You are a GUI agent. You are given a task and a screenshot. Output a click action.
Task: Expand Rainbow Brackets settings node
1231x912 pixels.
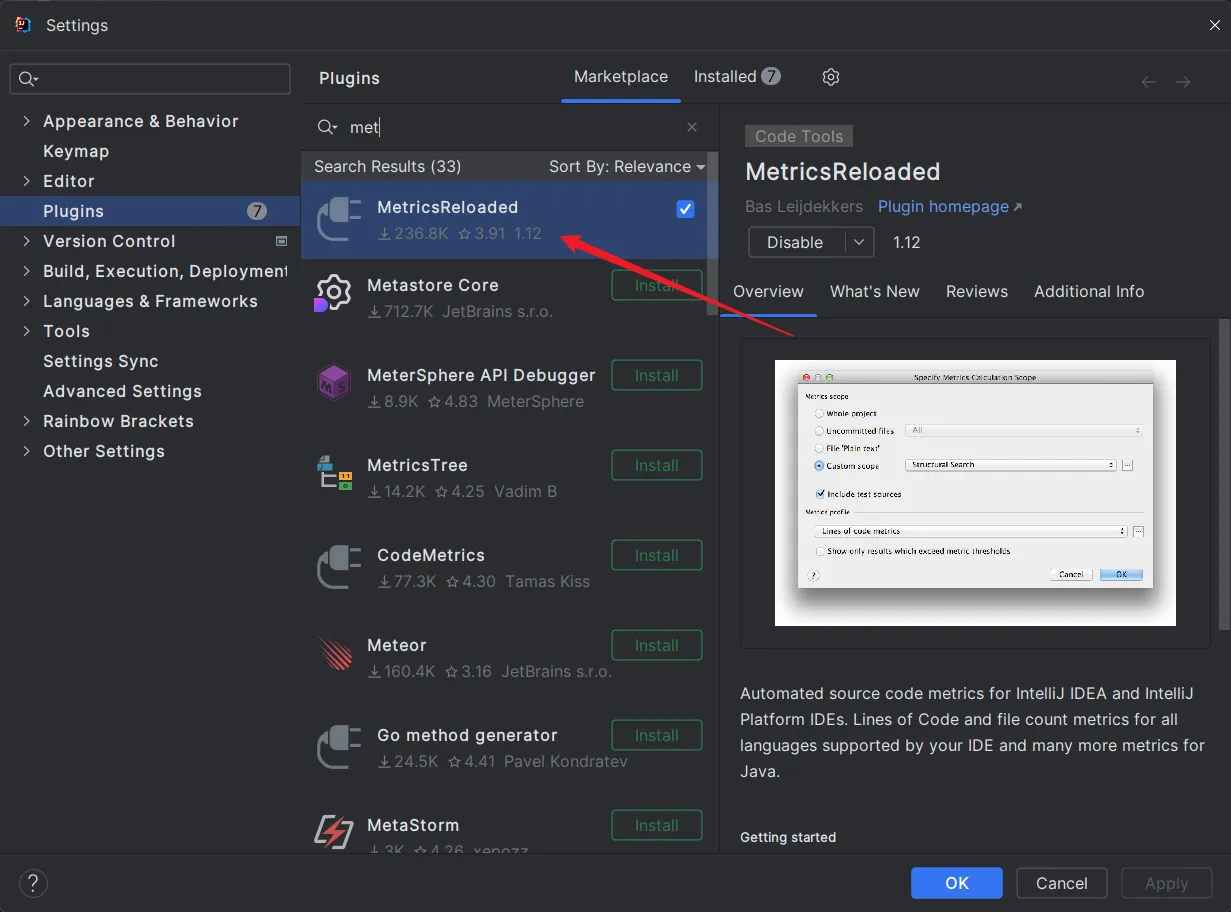tap(26, 421)
